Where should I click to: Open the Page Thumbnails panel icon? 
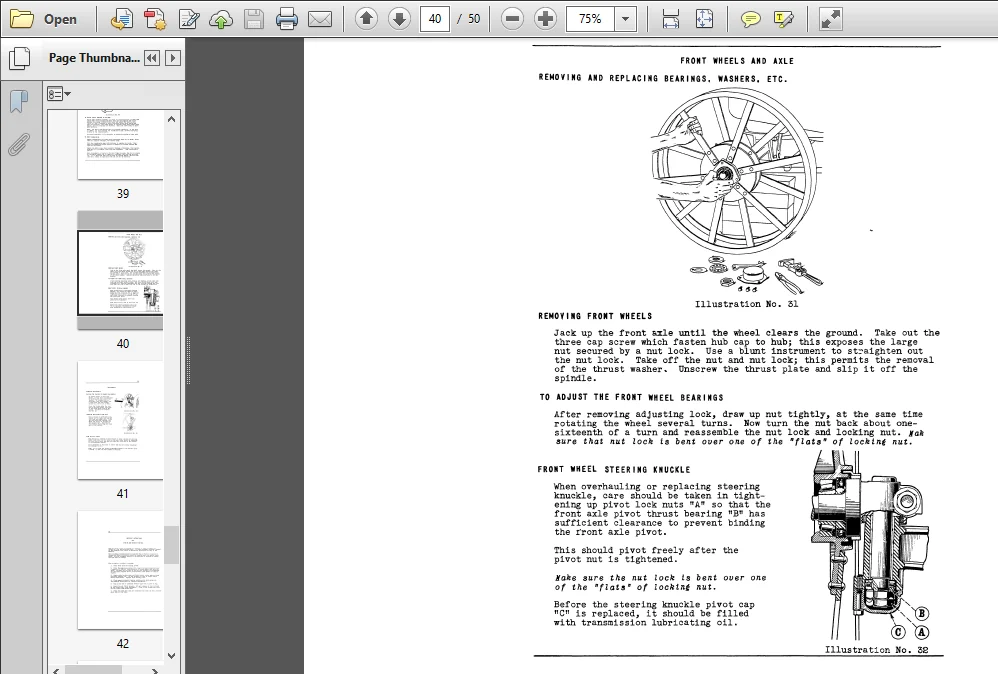click(19, 59)
